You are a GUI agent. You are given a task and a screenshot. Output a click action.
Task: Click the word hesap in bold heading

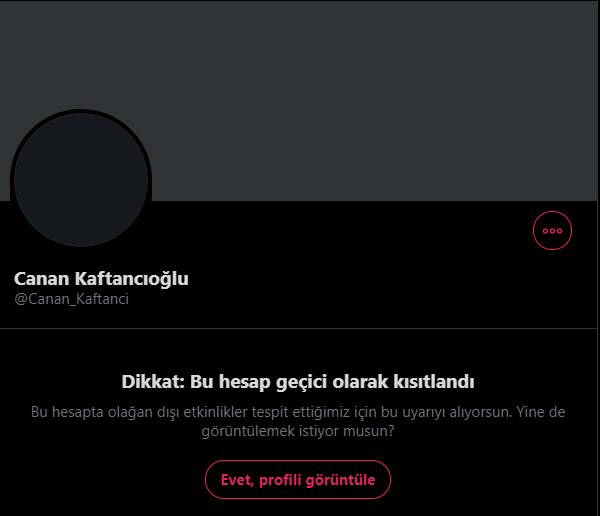coord(245,382)
